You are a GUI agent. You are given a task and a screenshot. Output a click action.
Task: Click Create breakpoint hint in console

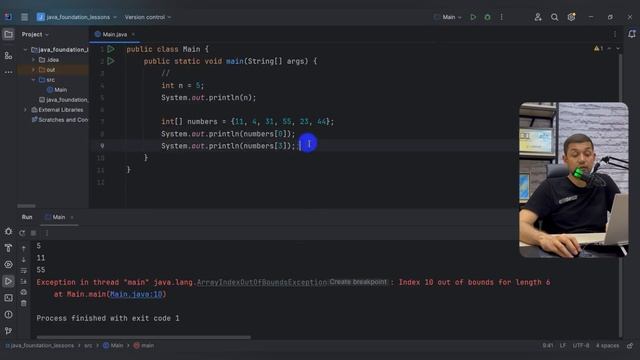point(358,282)
